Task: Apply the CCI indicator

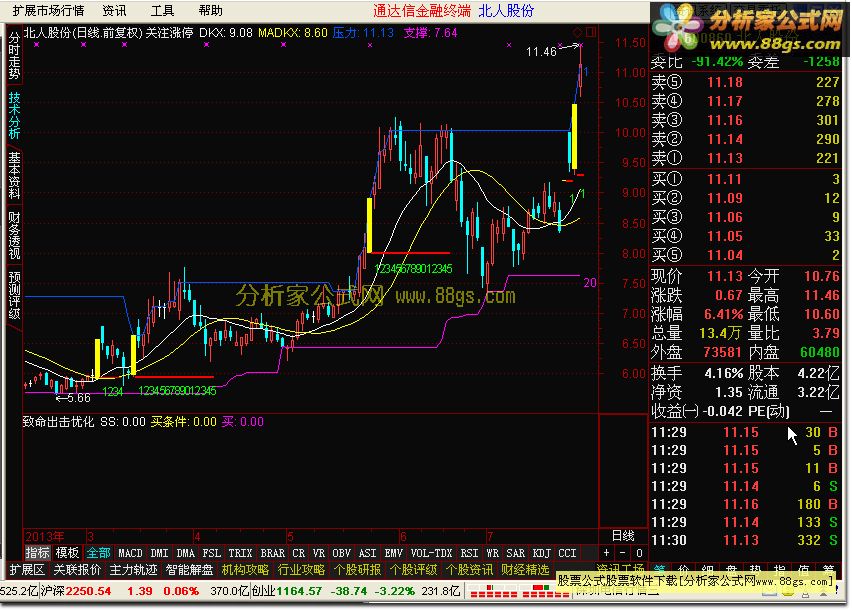Action: click(x=567, y=553)
